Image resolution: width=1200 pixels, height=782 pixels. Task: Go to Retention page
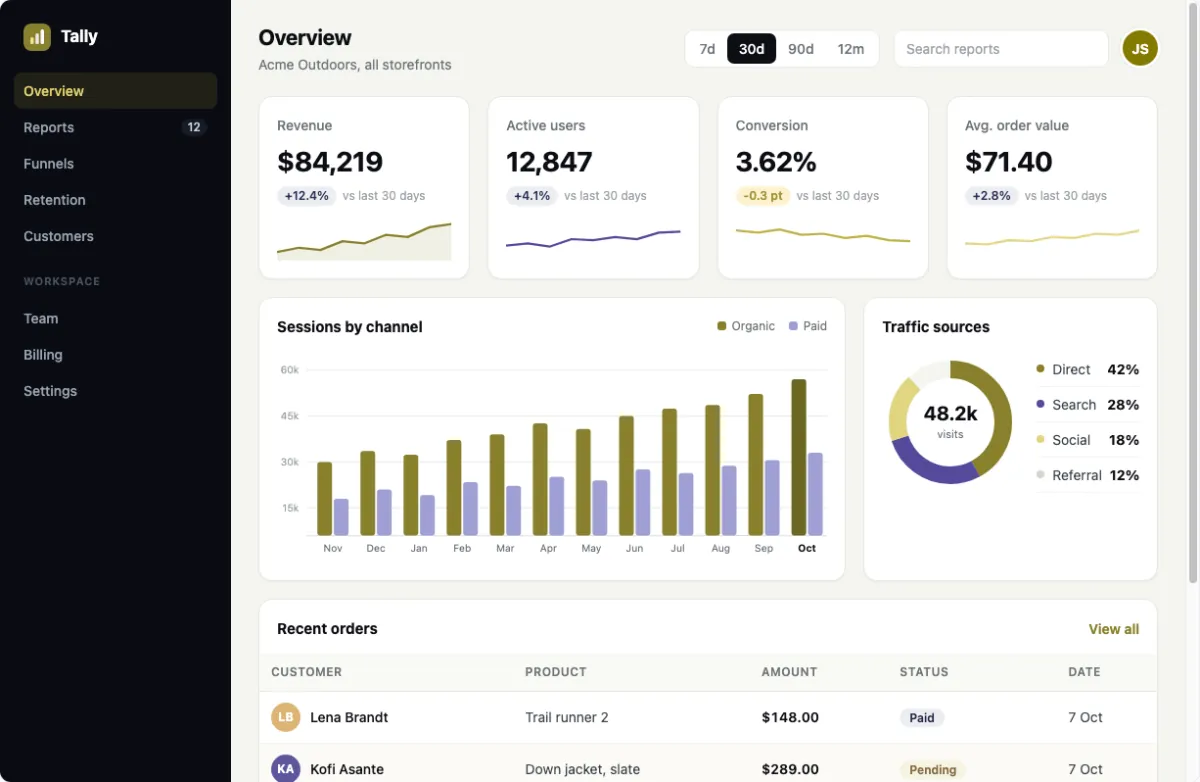coord(115,200)
